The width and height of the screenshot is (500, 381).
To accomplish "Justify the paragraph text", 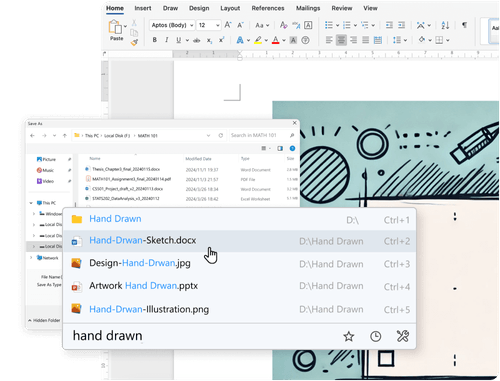I will (x=365, y=40).
